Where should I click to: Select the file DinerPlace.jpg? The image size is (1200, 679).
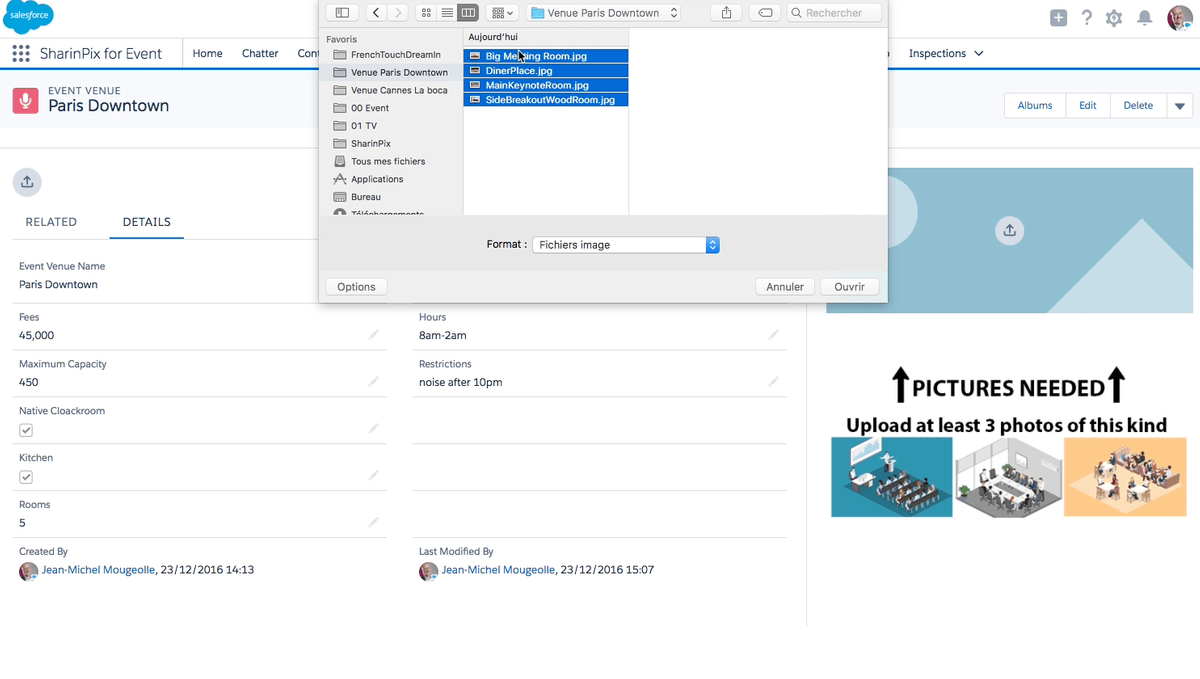(546, 71)
